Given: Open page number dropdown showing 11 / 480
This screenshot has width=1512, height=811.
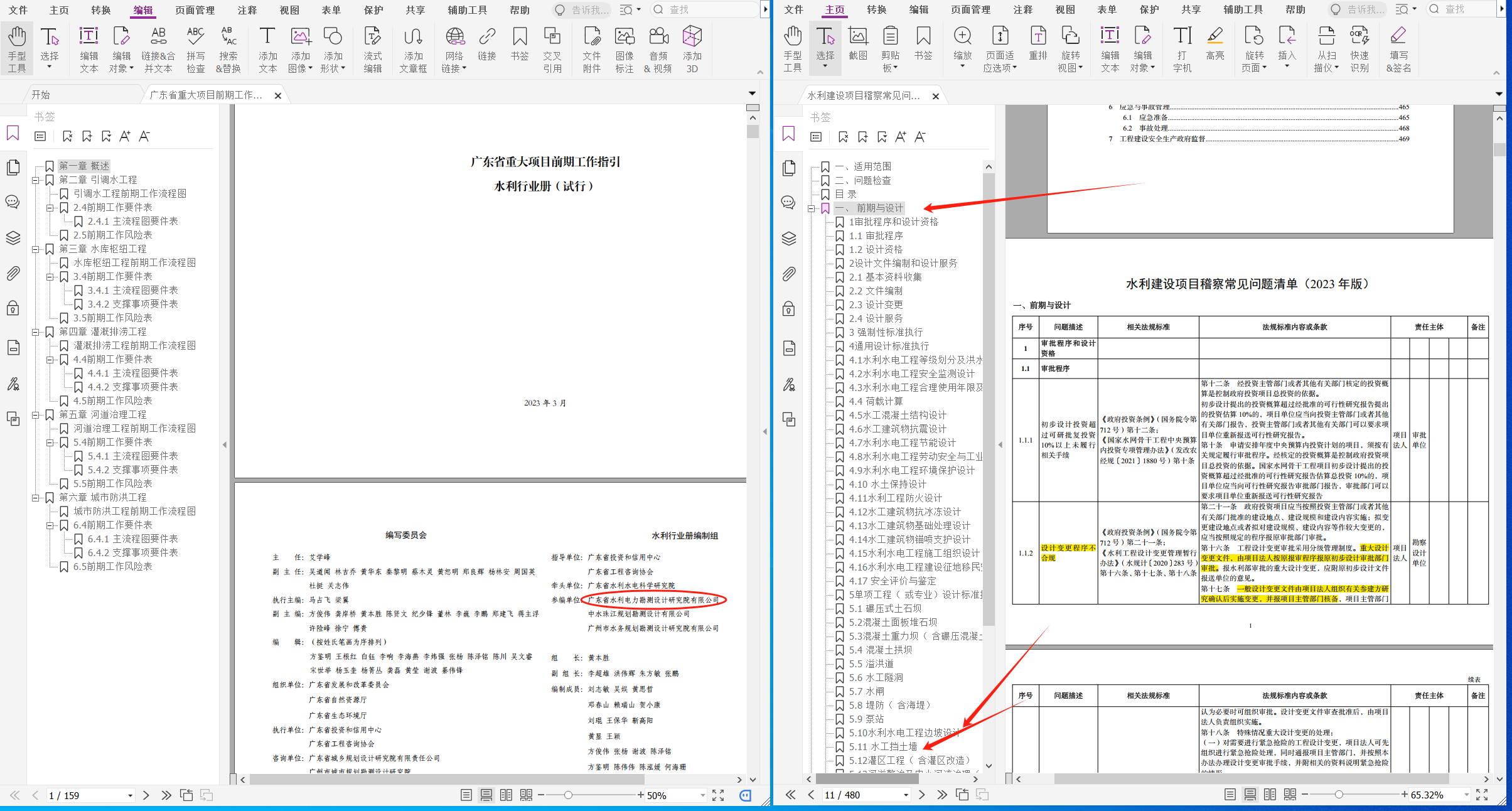Looking at the screenshot, I should coord(906,795).
